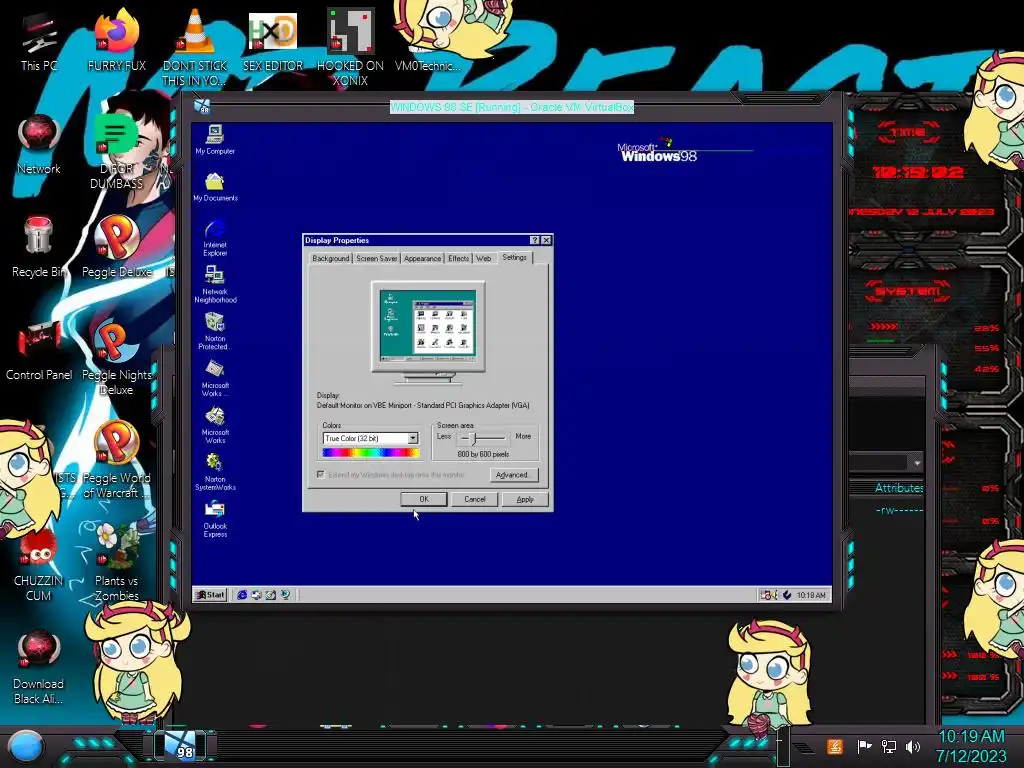Click the VirtualBox window's Windows 98 logo icon
This screenshot has height=768, width=1024.
[202, 106]
